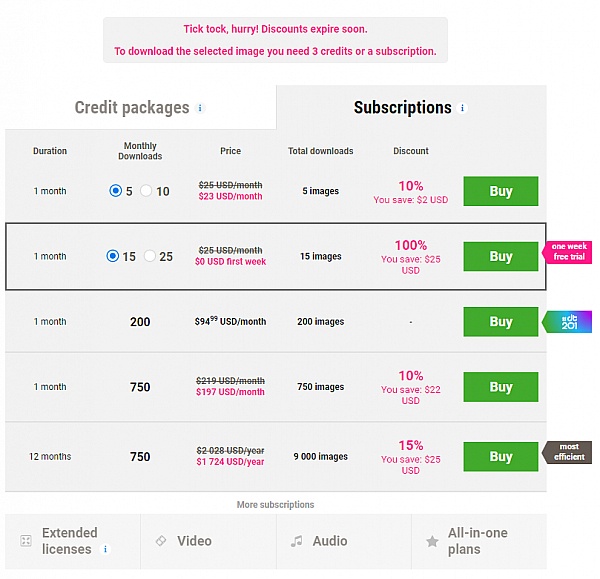Viewport: 600px width, 579px height.
Task: Click info icon next to Extended licenses
Action: [x=105, y=549]
